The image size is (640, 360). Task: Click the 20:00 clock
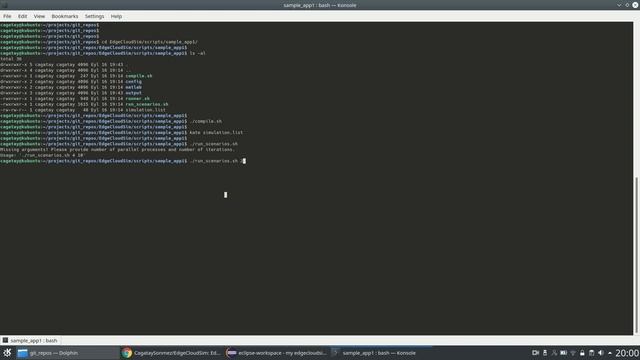[627, 353]
